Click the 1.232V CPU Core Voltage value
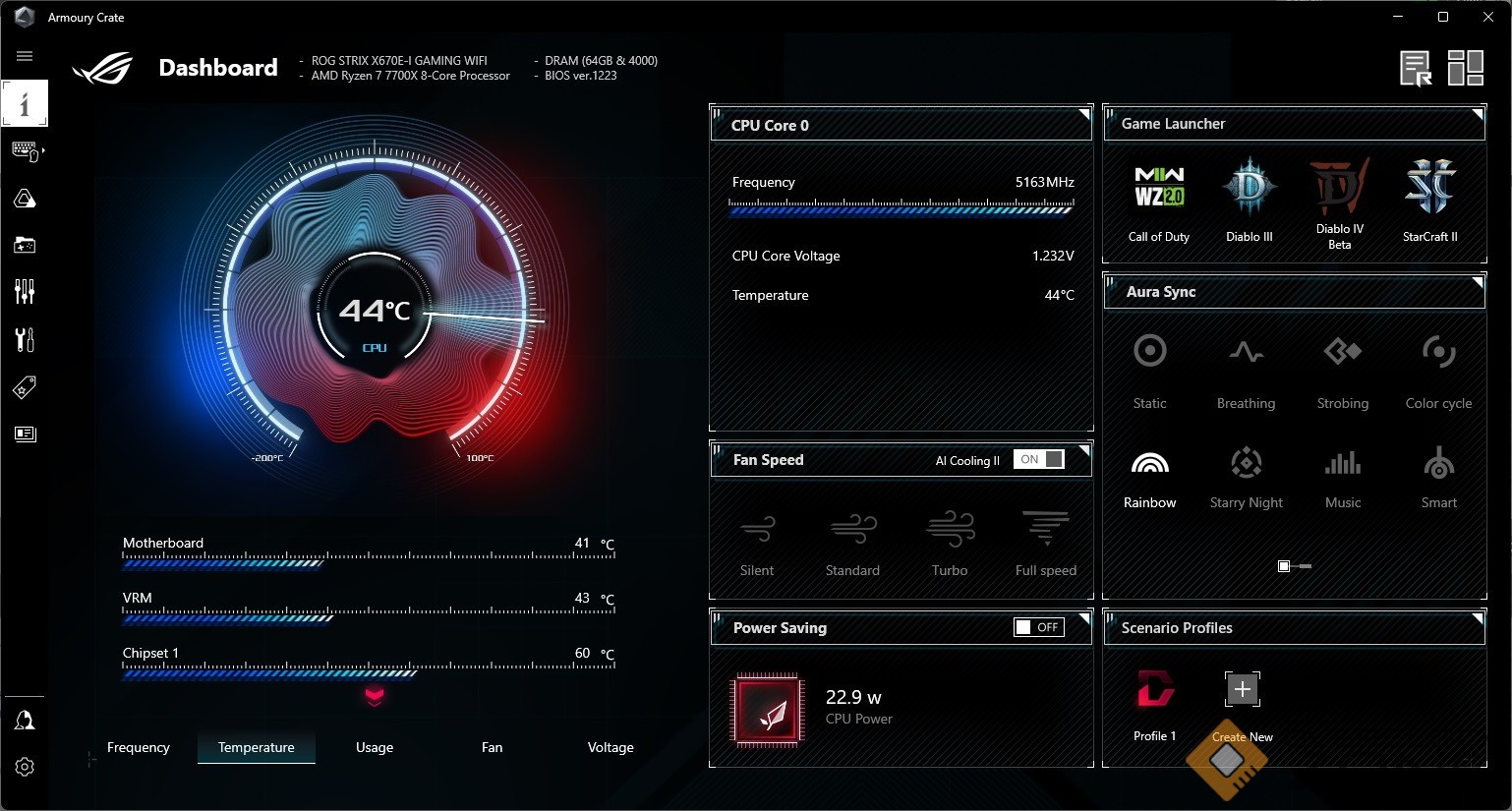 tap(1053, 256)
